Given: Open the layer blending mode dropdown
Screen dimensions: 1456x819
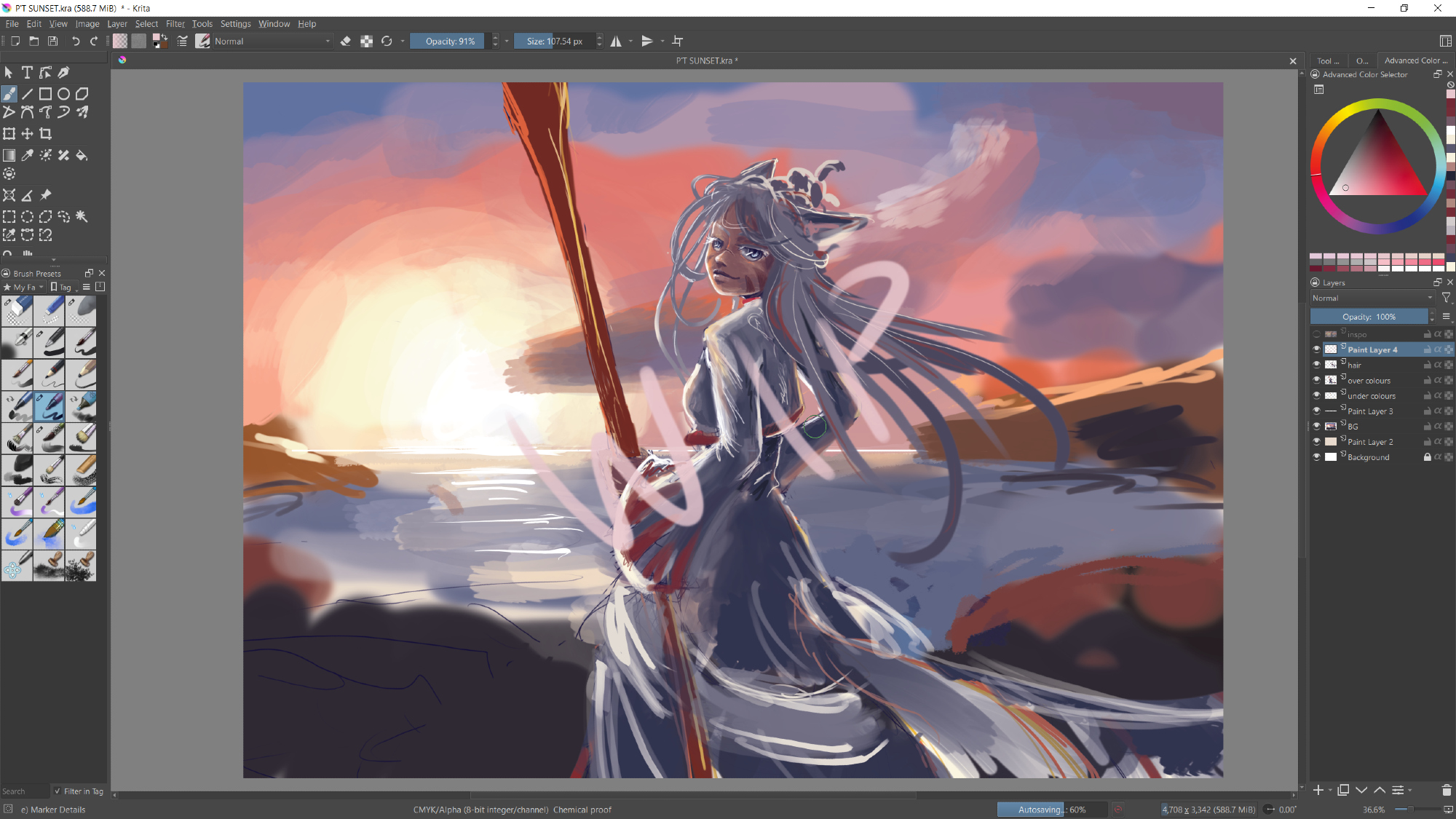Looking at the screenshot, I should pos(1372,298).
